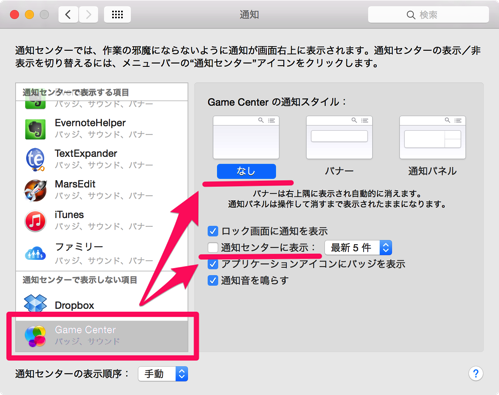499x395 pixels.
Task: Select the EvernoteHelper row text
Action: coord(90,123)
